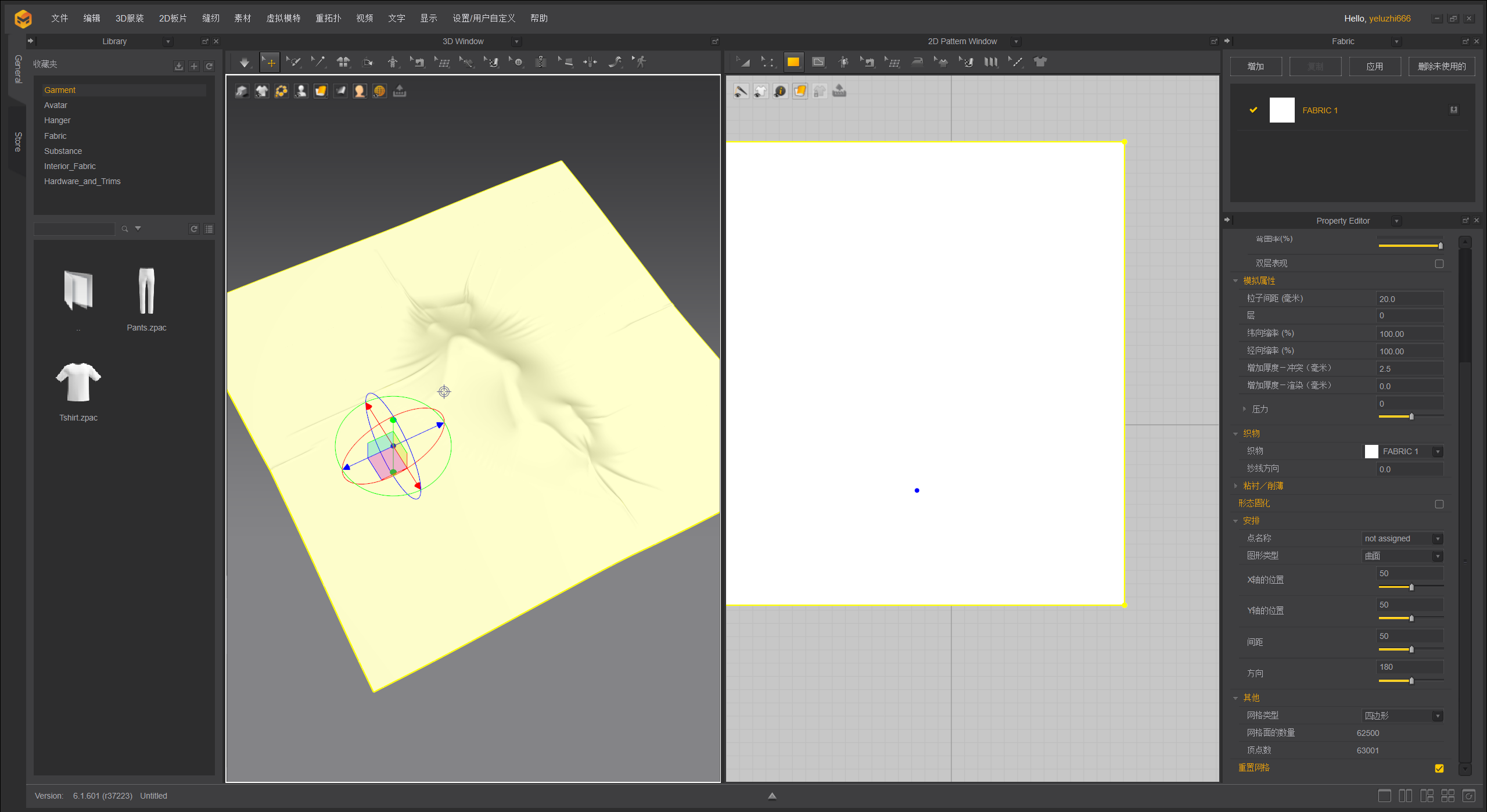Toggle the 2D pattern info display icon
The width and height of the screenshot is (1487, 812).
pos(780,91)
